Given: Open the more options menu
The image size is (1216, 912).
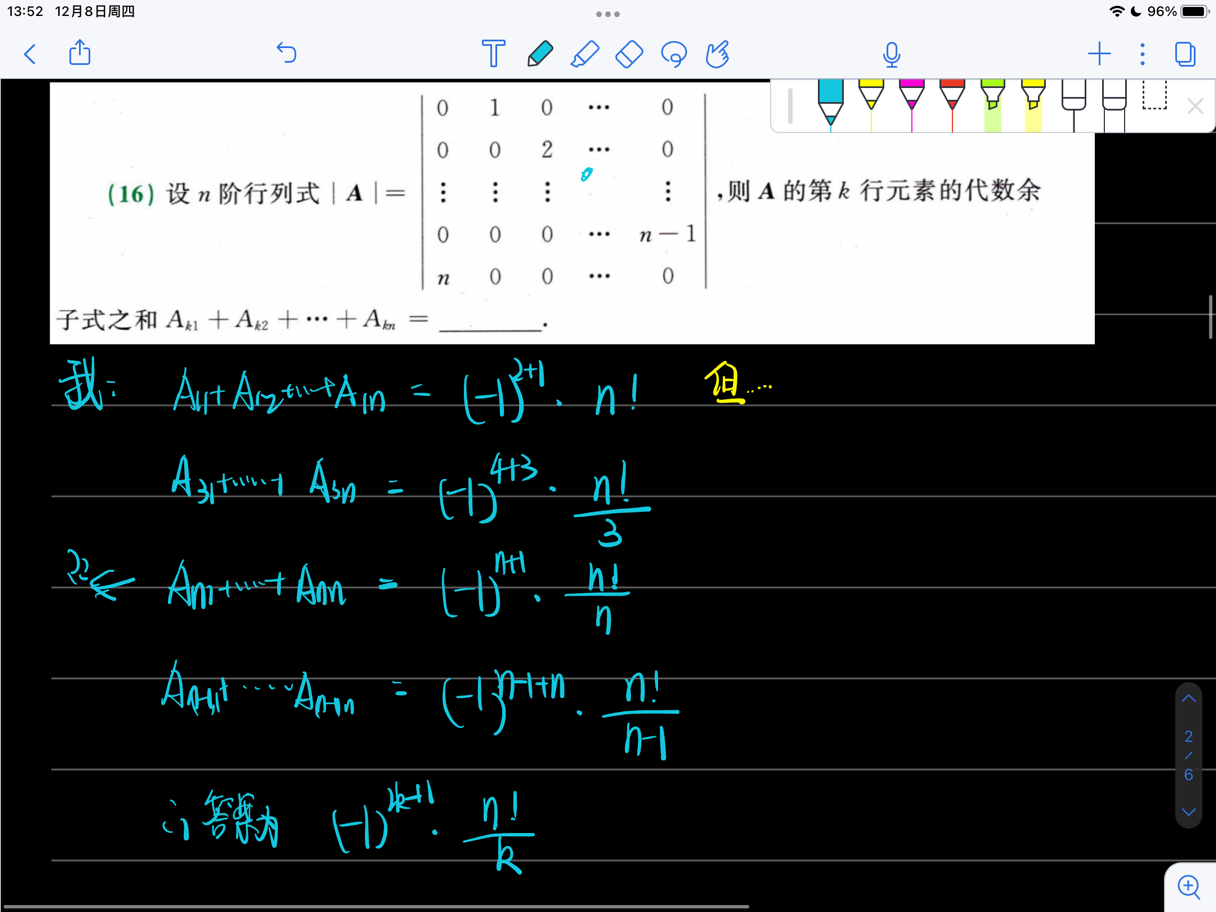Looking at the screenshot, I should [x=1142, y=54].
